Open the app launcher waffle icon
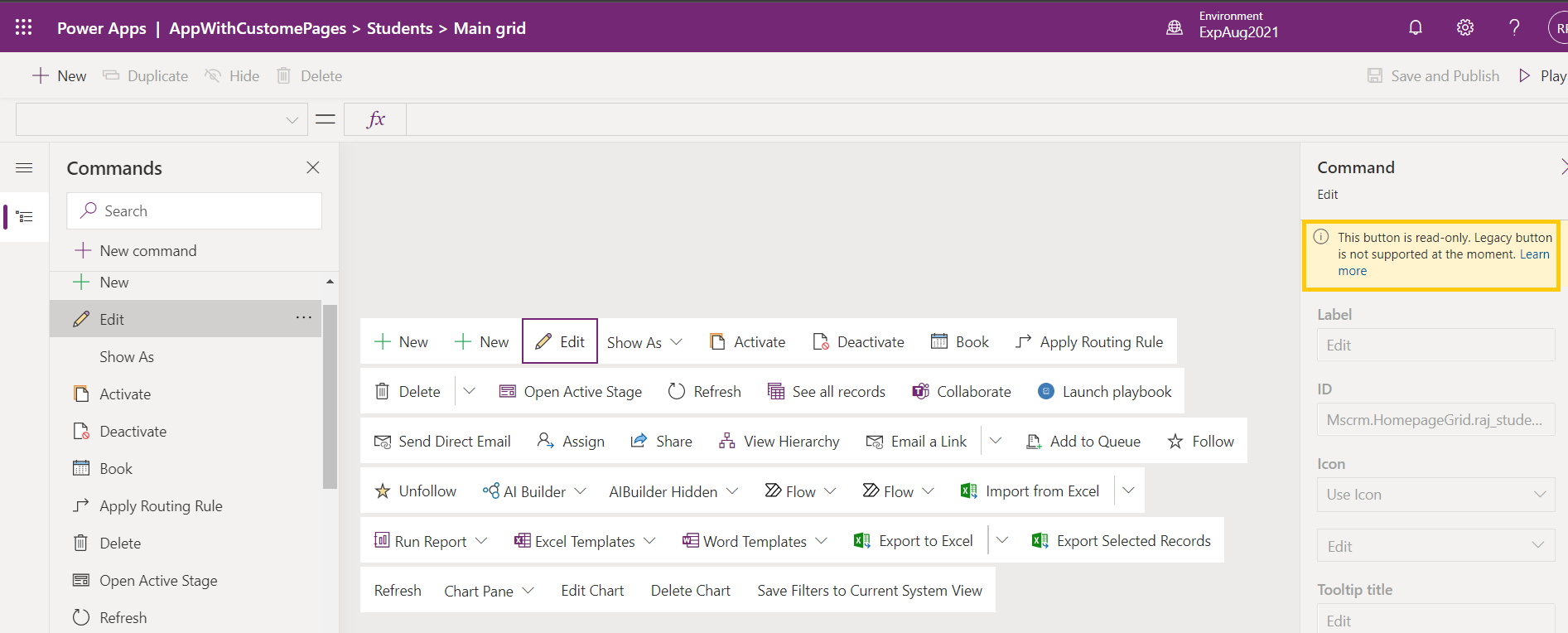The width and height of the screenshot is (1568, 633). 23,27
